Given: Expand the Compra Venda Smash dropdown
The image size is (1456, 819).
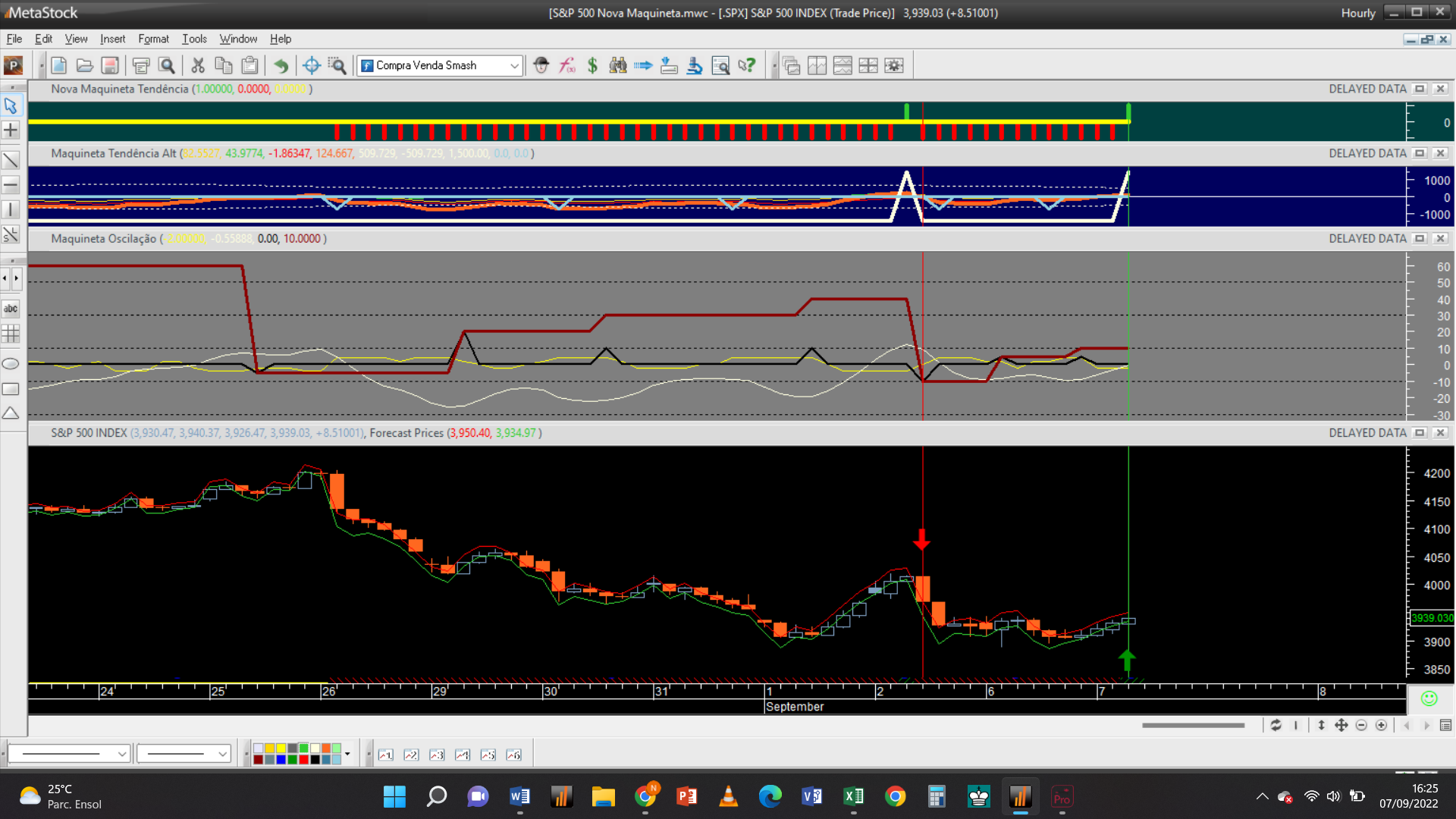Looking at the screenshot, I should 514,66.
